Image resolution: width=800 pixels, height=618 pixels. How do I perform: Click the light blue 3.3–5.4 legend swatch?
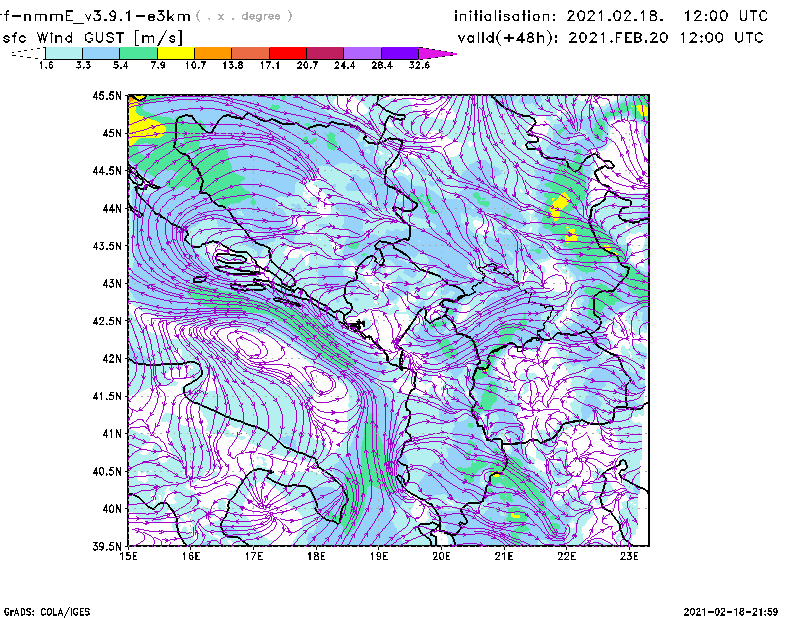pos(101,53)
